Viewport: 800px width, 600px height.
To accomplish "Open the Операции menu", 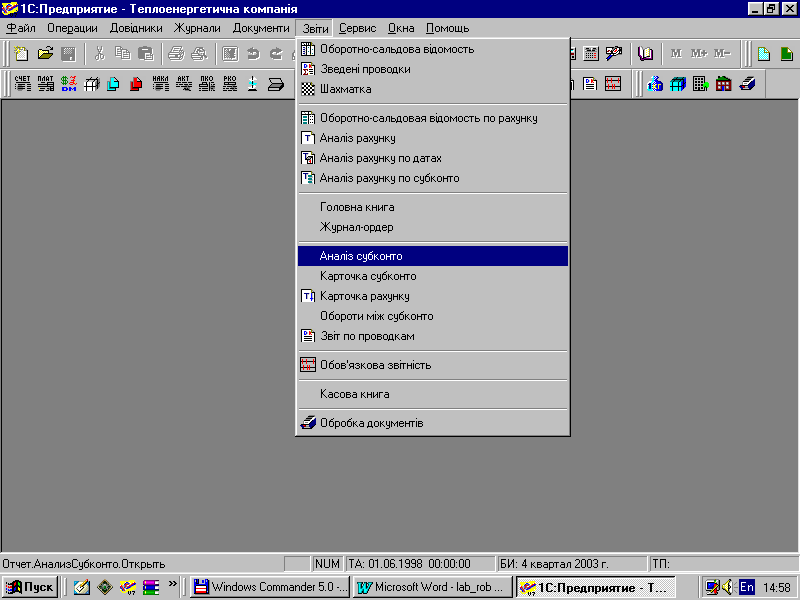I will (x=72, y=29).
